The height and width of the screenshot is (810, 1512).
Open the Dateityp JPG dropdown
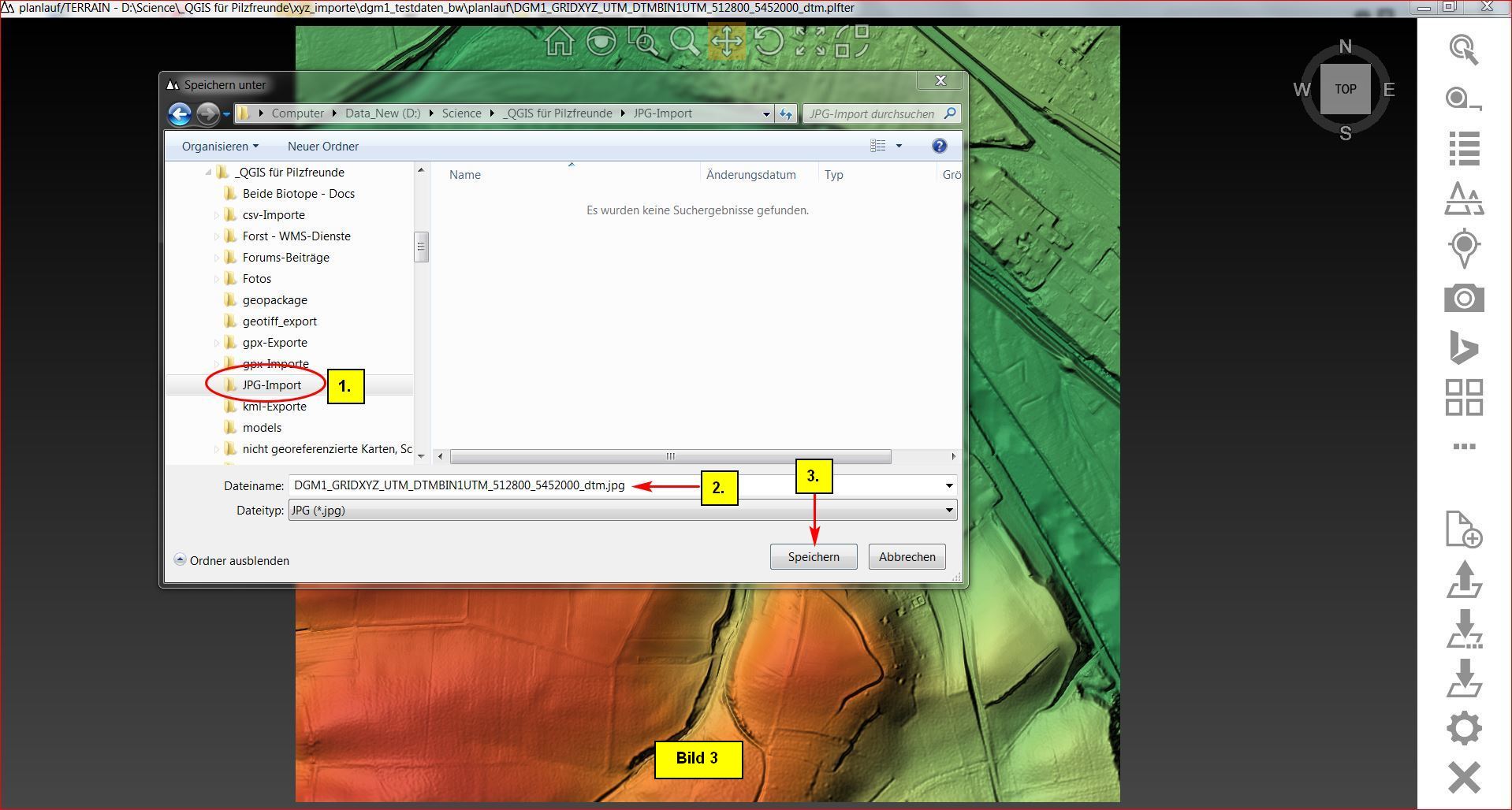click(x=623, y=511)
